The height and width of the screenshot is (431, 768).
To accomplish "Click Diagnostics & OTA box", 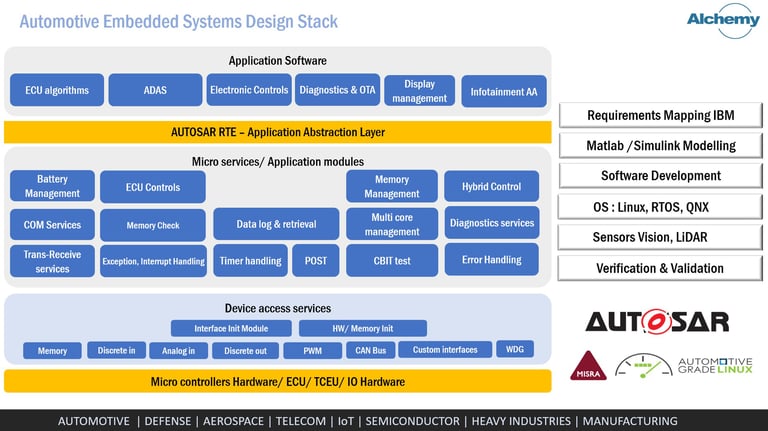I will [x=337, y=90].
